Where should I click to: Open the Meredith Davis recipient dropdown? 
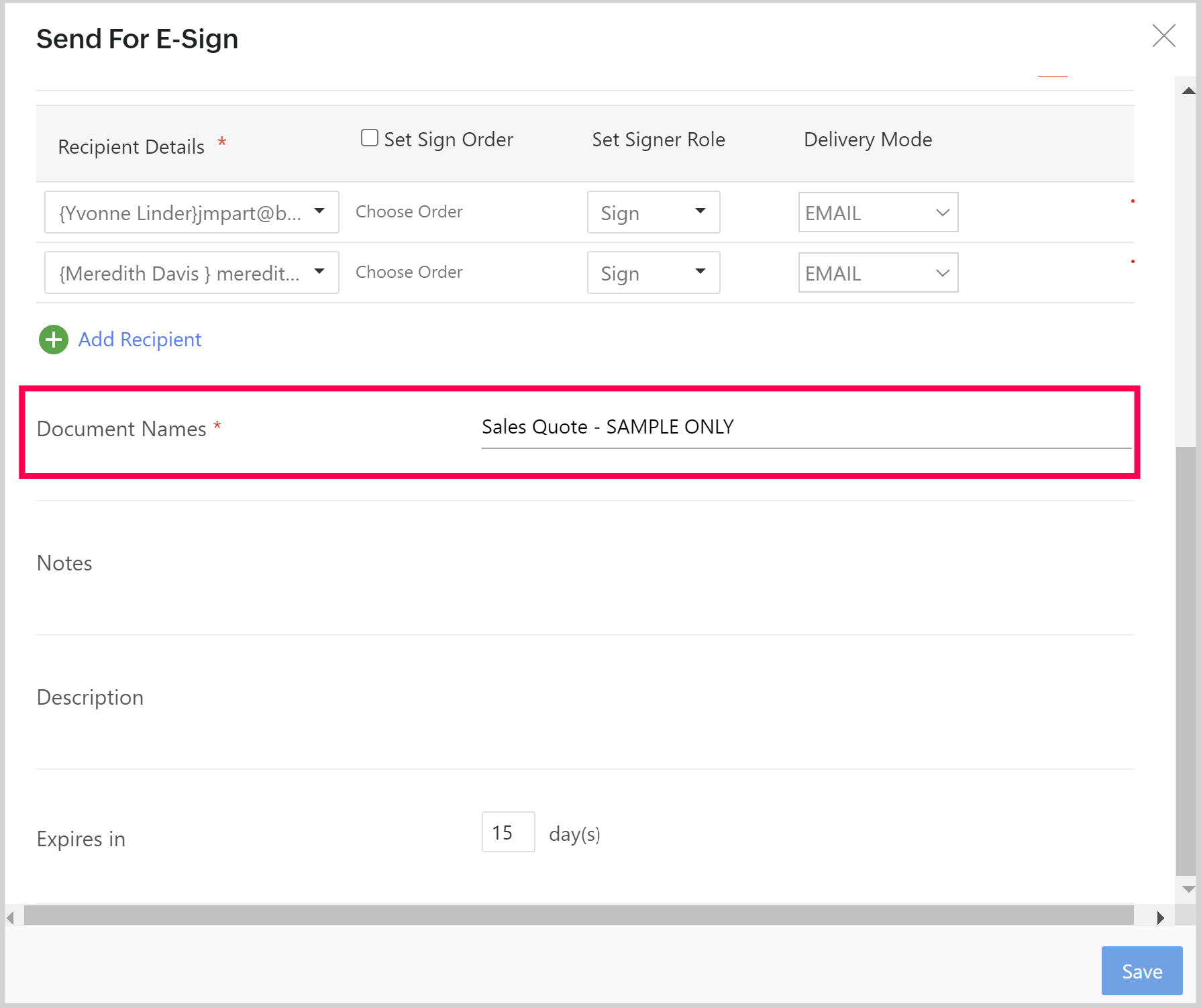(x=192, y=273)
